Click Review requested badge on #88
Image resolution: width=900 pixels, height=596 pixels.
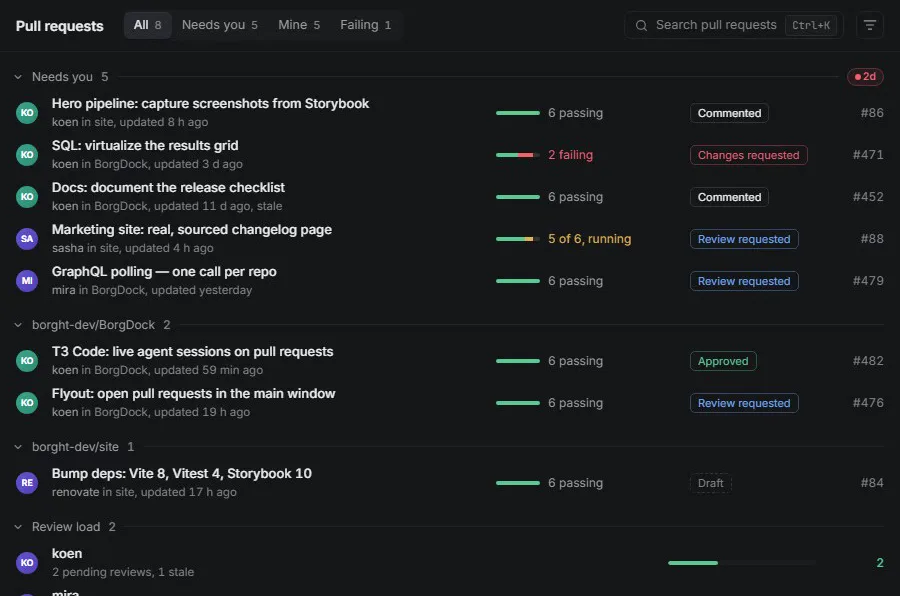click(x=744, y=239)
